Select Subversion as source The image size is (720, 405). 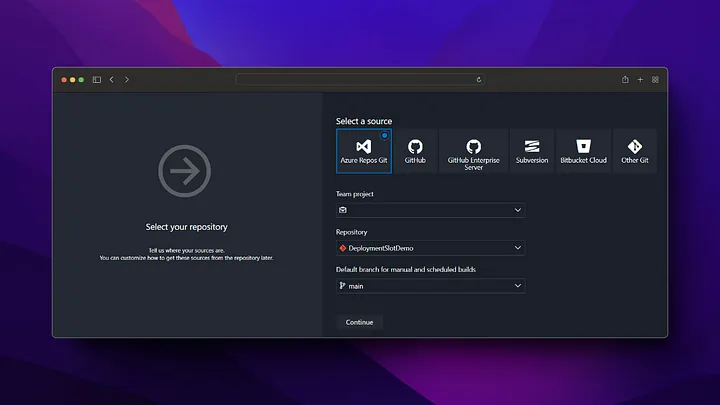click(532, 151)
